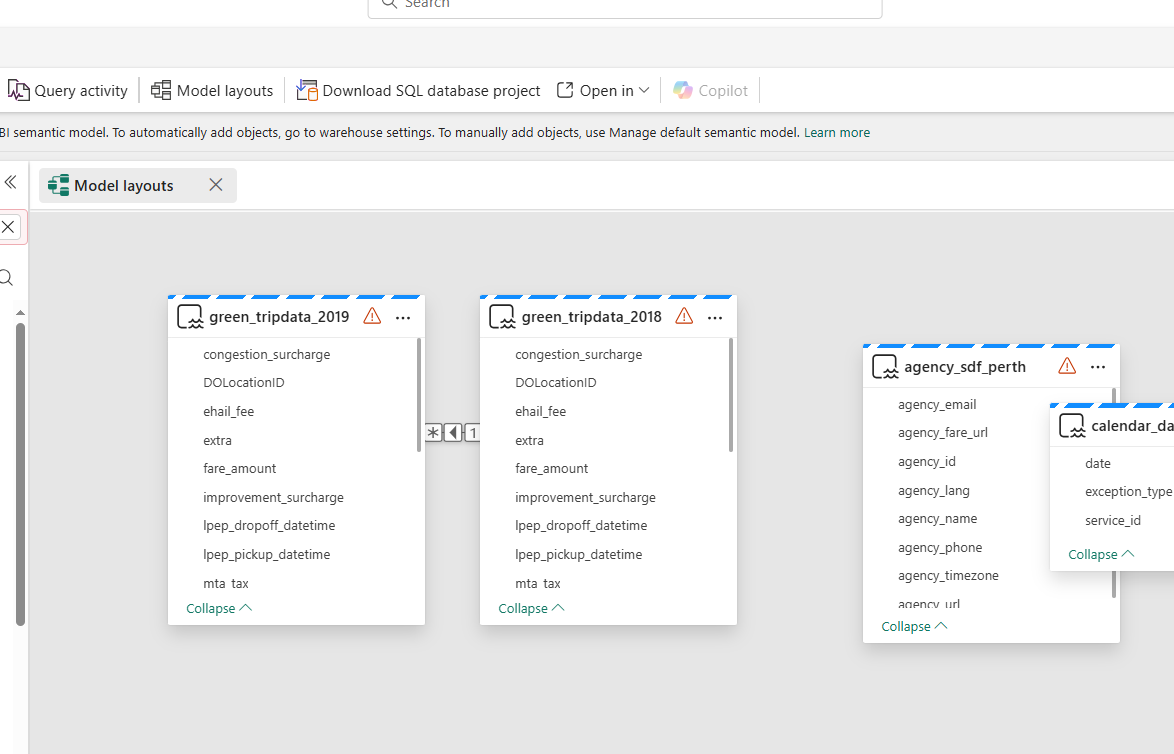Collapse the green_tripdata_2018 table card
Screen dimensions: 1174x754
click(531, 609)
